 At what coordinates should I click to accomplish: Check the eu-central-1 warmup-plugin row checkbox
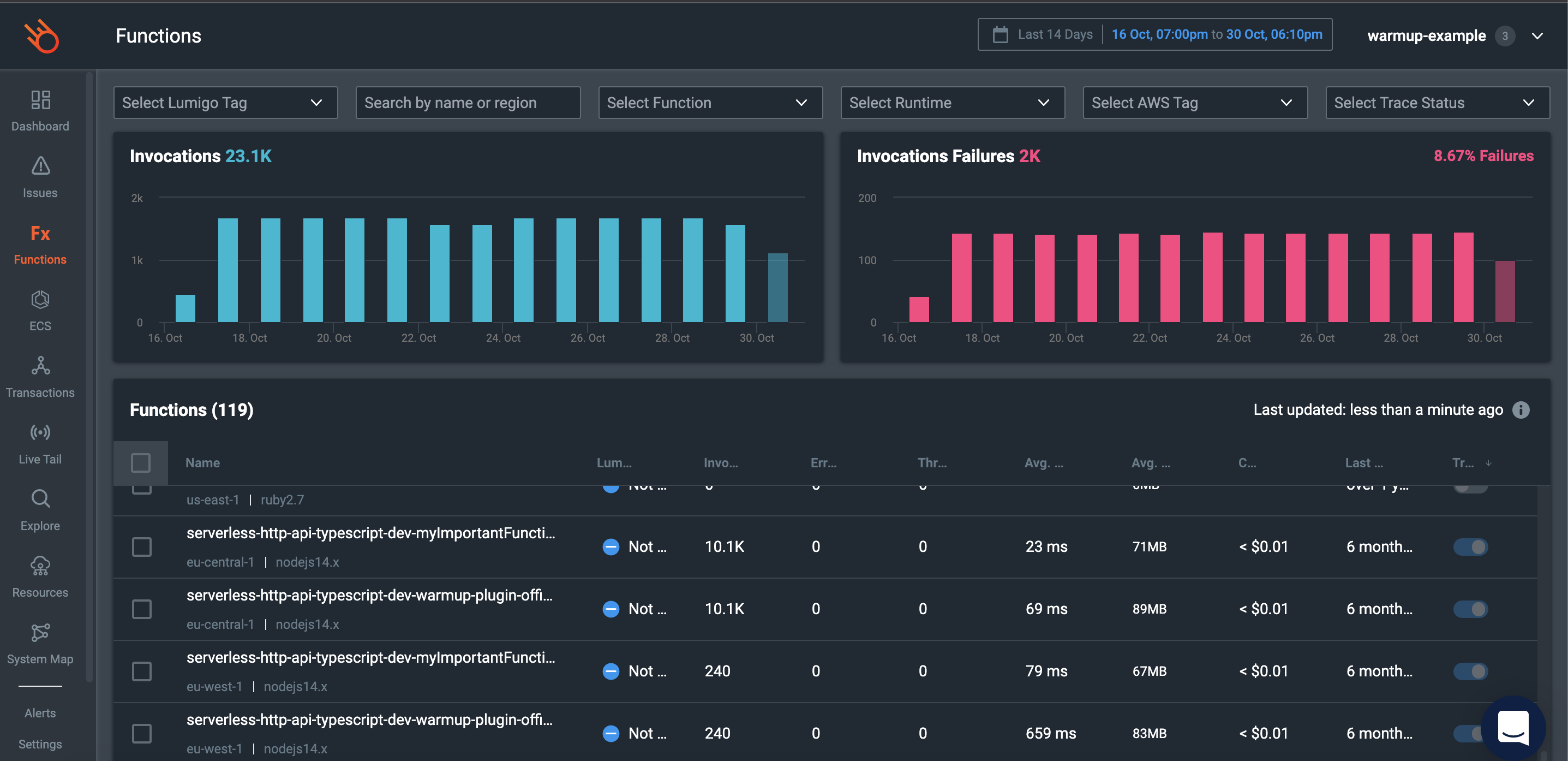tap(142, 609)
